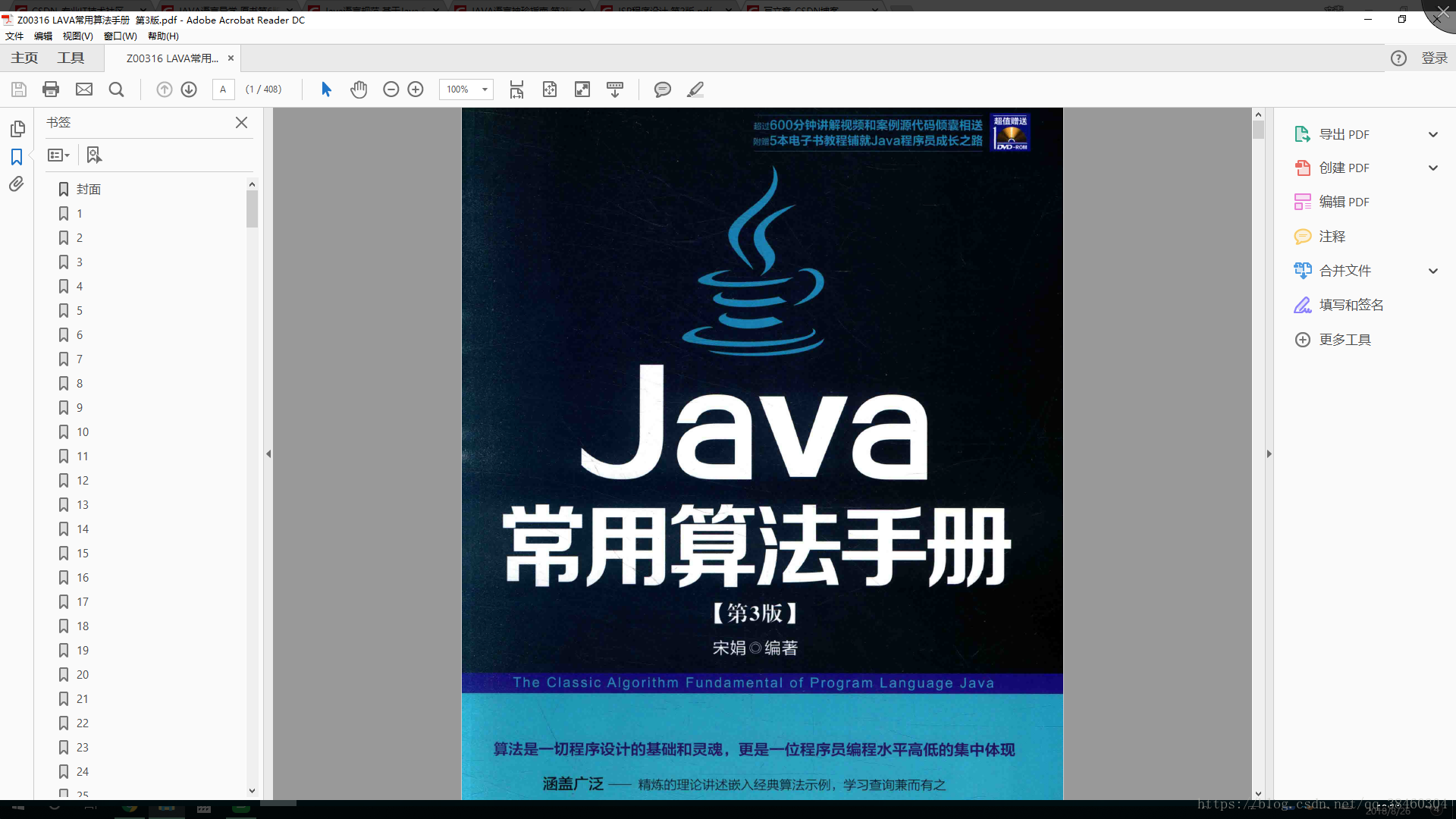Screen dimensions: 1456x819
Task: Open the 帮助(H) menu
Action: click(163, 36)
